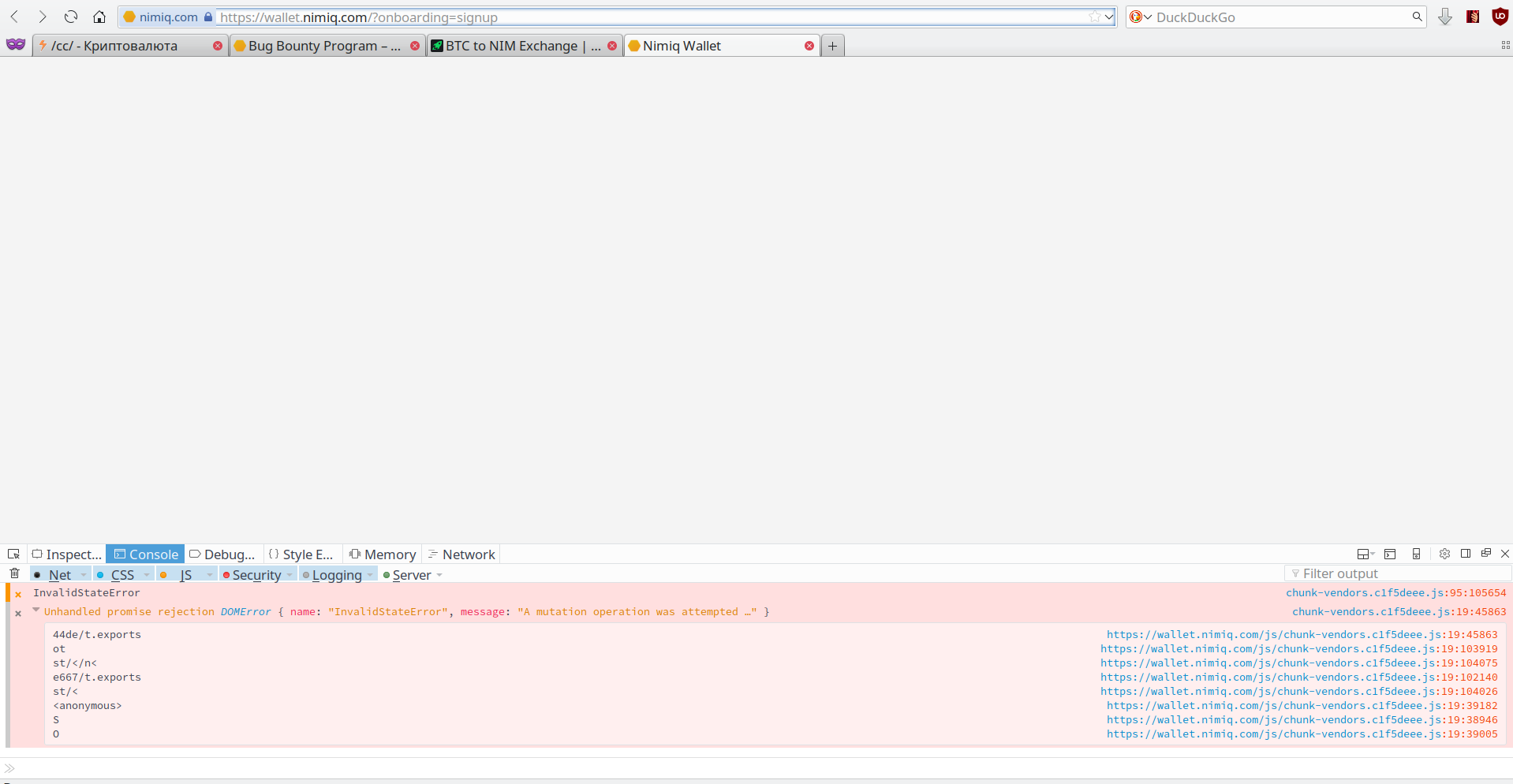Image resolution: width=1513 pixels, height=784 pixels.
Task: Expand the Net filter dropdown arrow
Action: coord(84,575)
